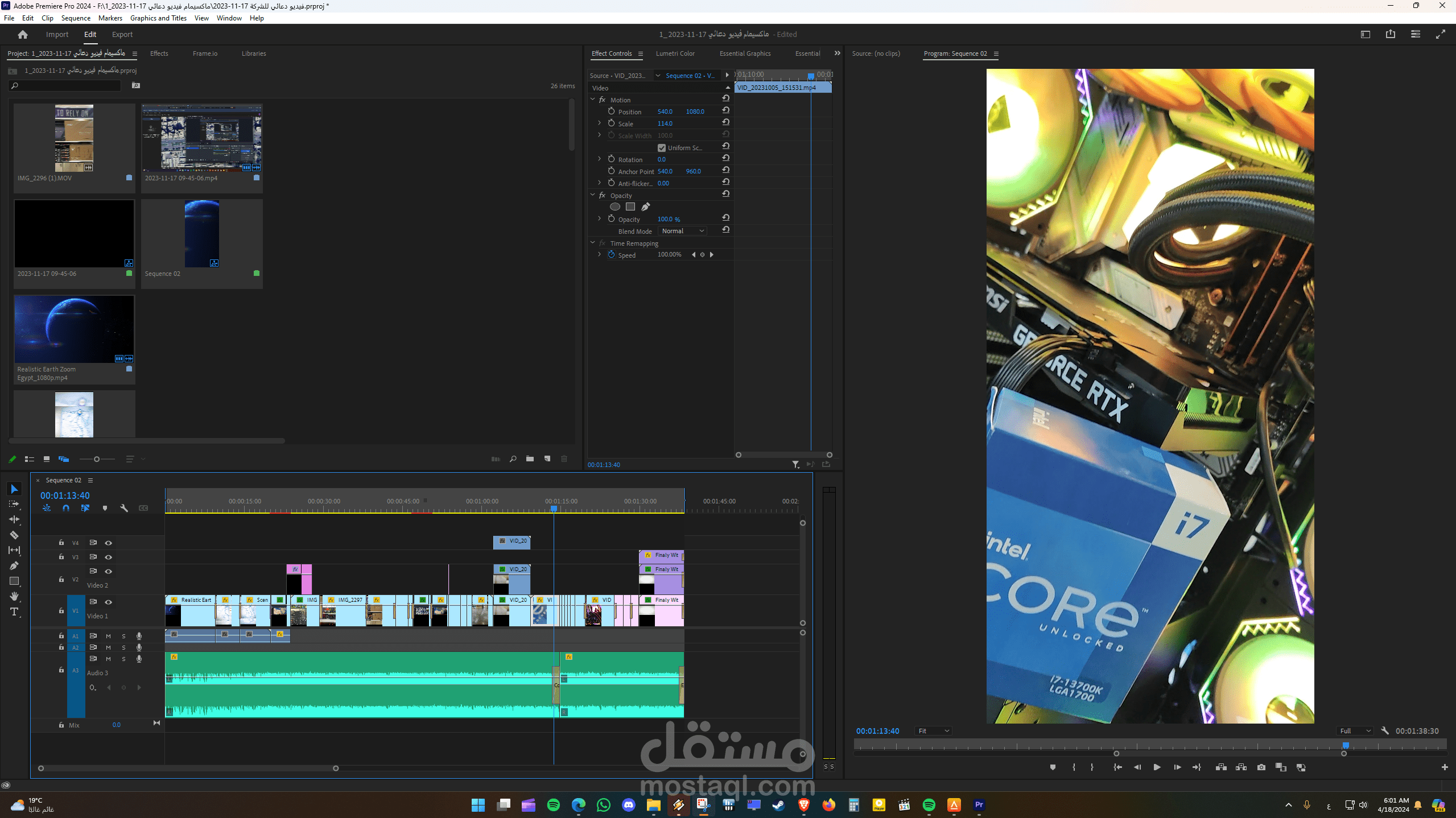1456x818 pixels.
Task: Click the Export Frame camera icon
Action: [1261, 767]
